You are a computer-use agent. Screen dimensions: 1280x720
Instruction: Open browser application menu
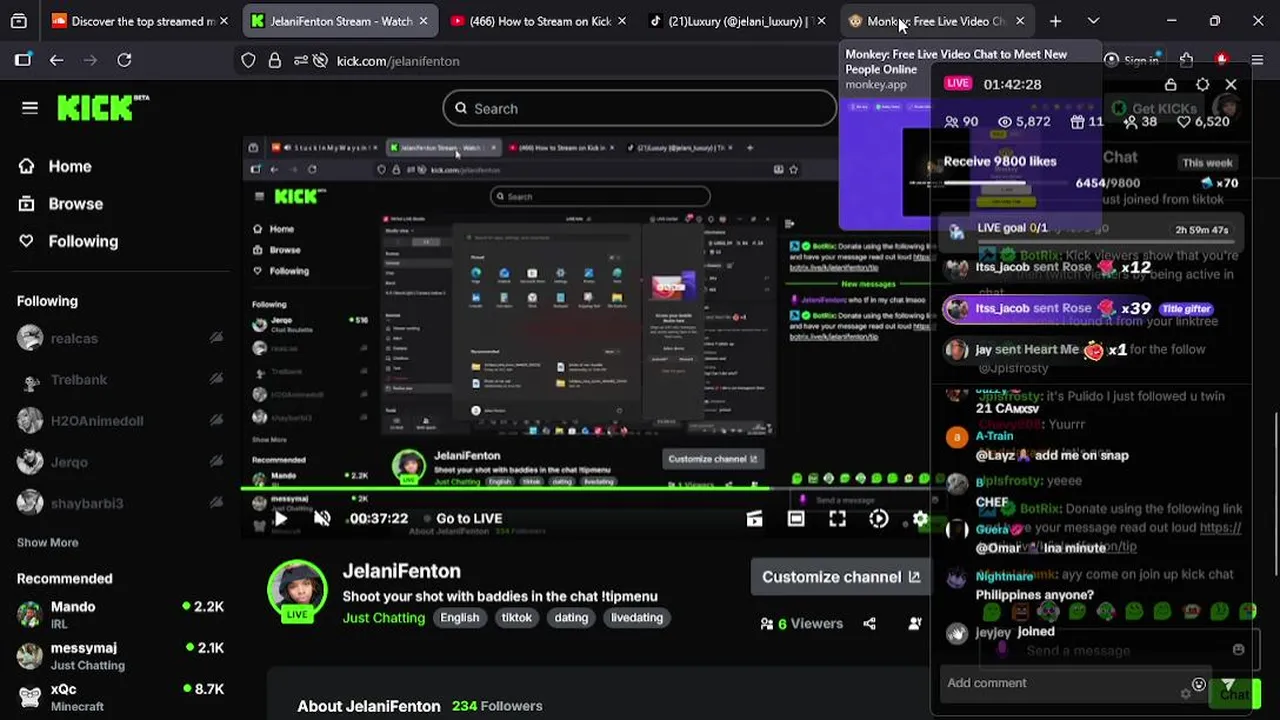click(1257, 61)
